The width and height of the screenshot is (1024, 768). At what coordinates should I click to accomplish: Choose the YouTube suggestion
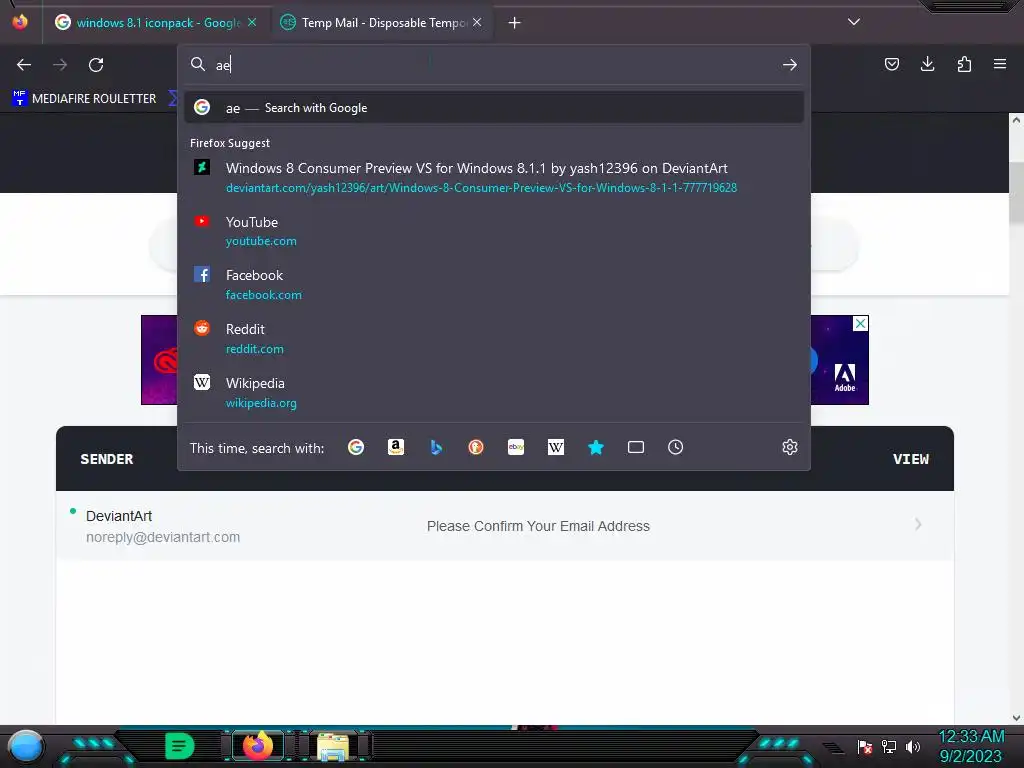(494, 231)
